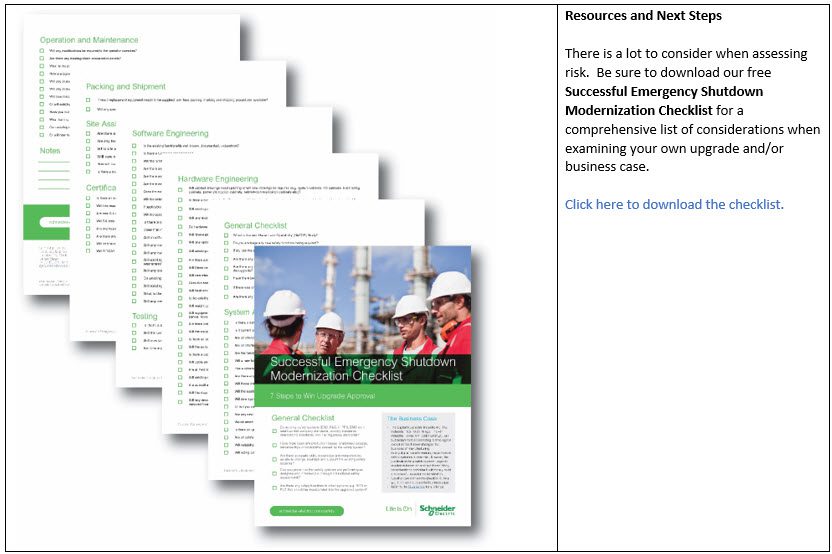The image size is (832, 554).
Task: Check the first box under Operation and Maintenance
Action: click(42, 52)
